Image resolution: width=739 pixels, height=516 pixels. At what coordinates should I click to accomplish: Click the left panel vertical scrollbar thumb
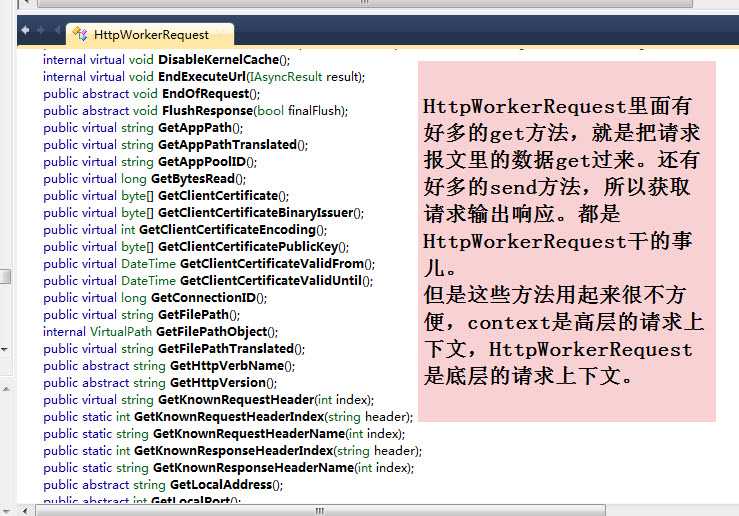click(x=5, y=276)
